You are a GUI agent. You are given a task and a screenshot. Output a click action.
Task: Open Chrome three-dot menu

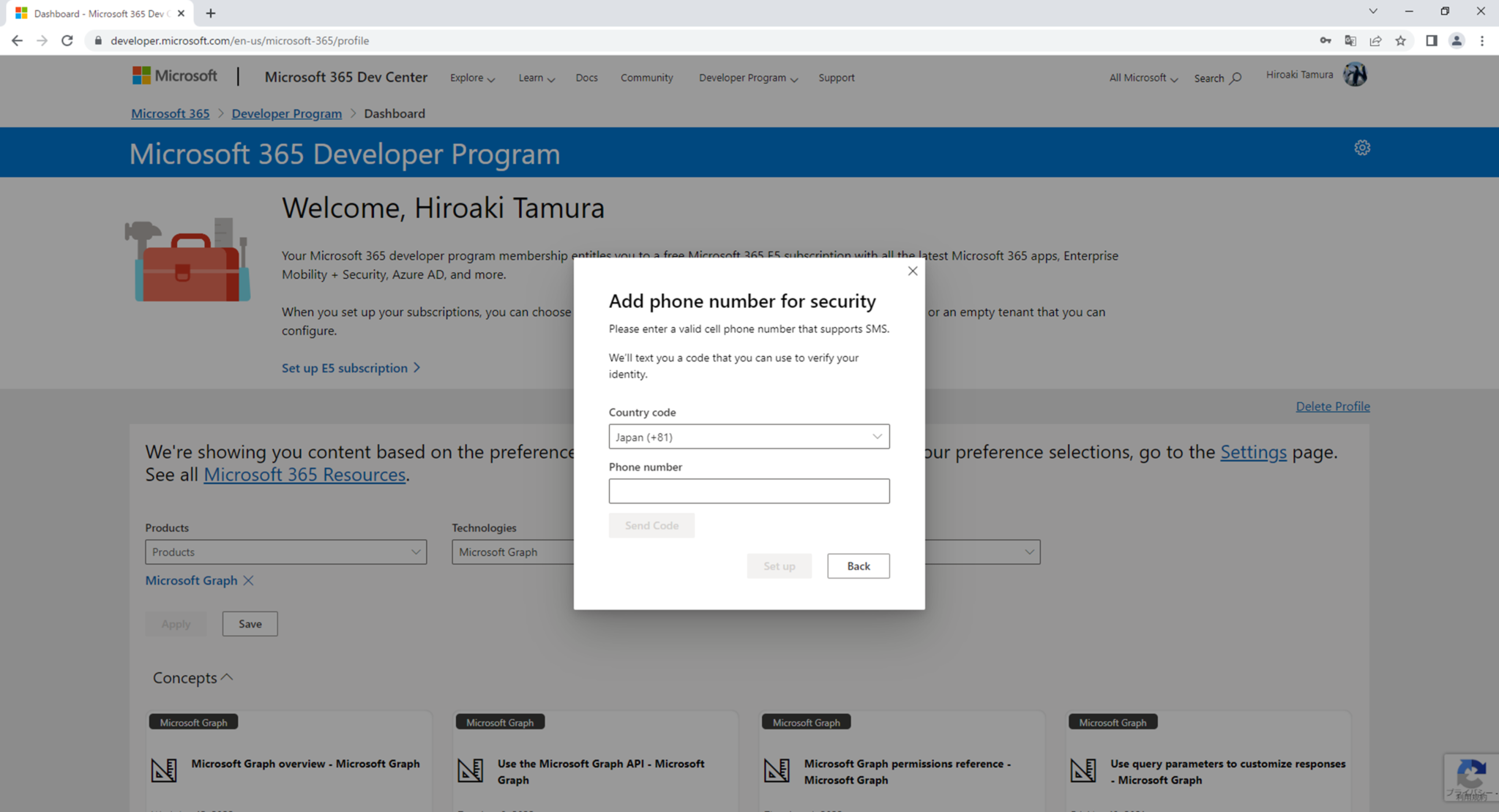(1481, 41)
